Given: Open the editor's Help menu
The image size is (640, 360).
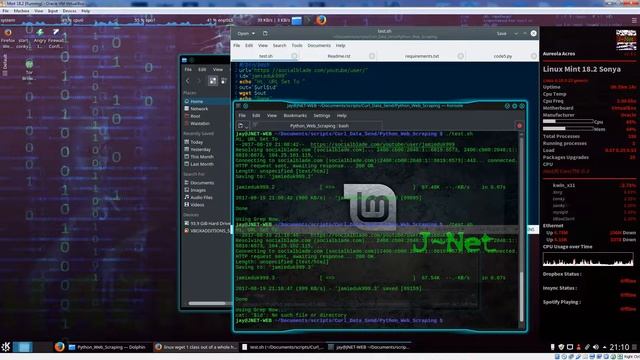Looking at the screenshot, I should pyautogui.click(x=340, y=45).
